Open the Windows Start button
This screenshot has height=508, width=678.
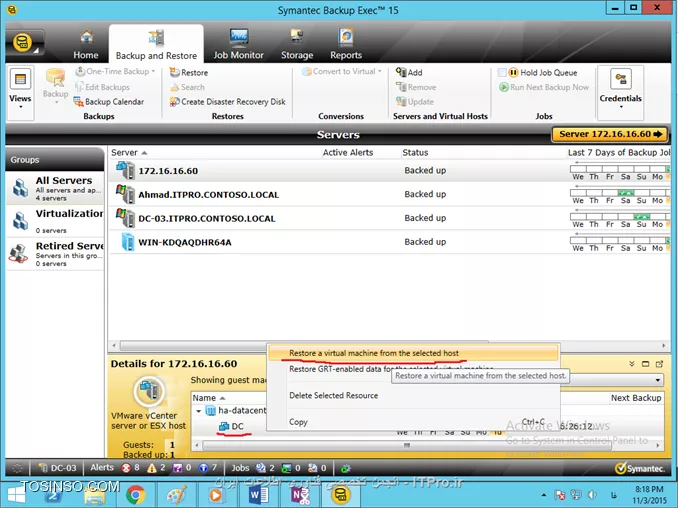coord(16,495)
